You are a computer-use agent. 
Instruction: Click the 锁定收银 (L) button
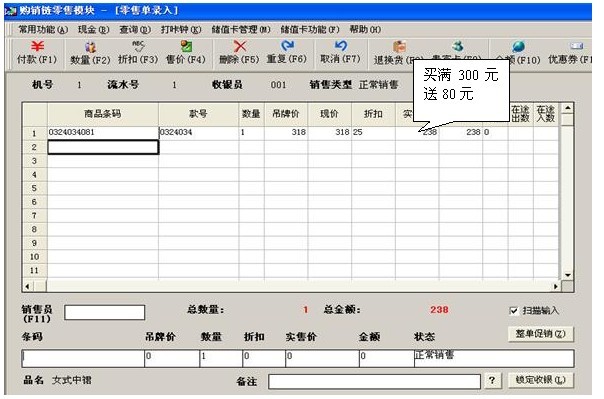pyautogui.click(x=540, y=380)
